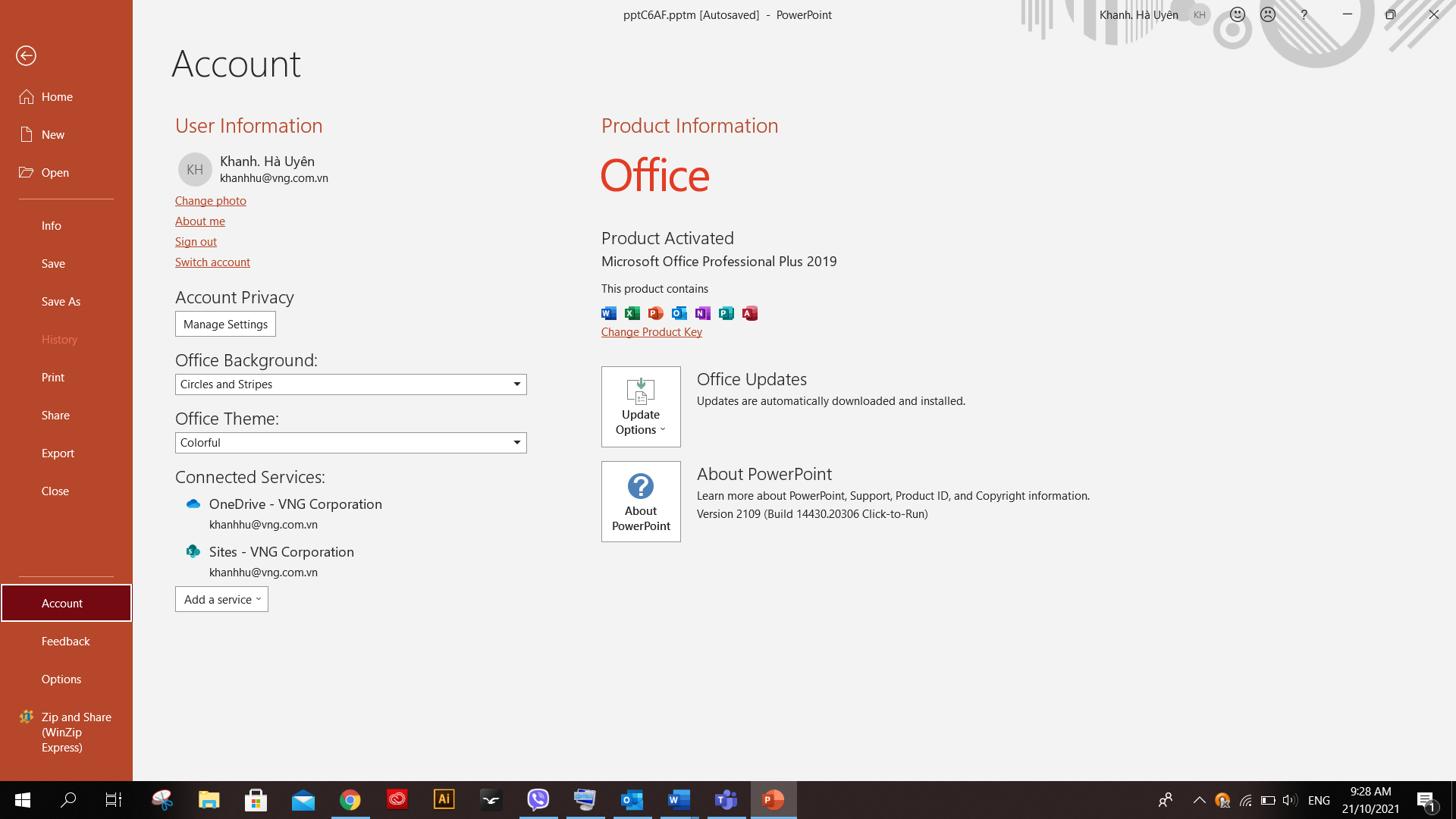1456x819 pixels.
Task: Click the About PowerPoint button
Action: [x=641, y=501]
